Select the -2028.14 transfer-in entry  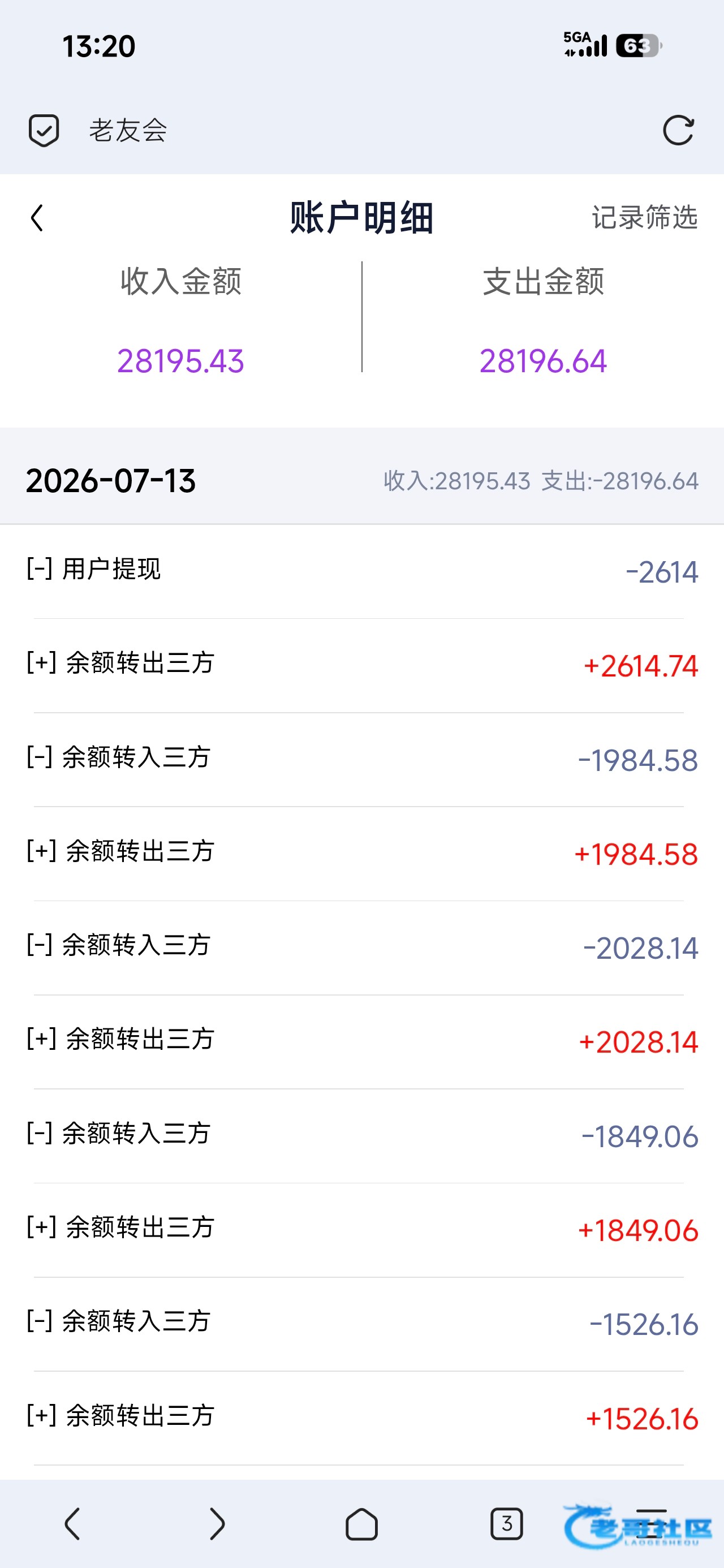361,947
